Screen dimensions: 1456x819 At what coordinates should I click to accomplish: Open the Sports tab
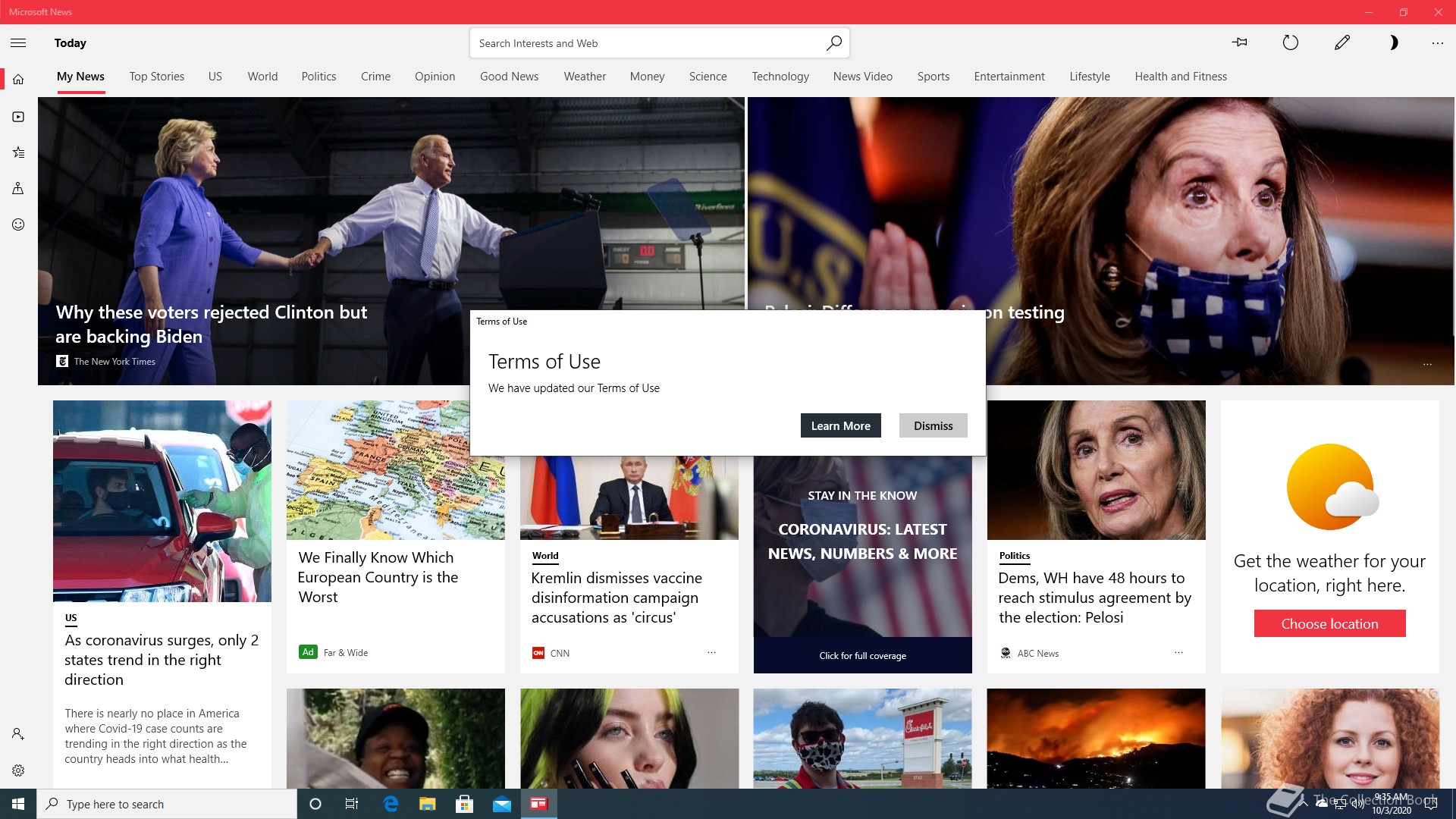933,77
